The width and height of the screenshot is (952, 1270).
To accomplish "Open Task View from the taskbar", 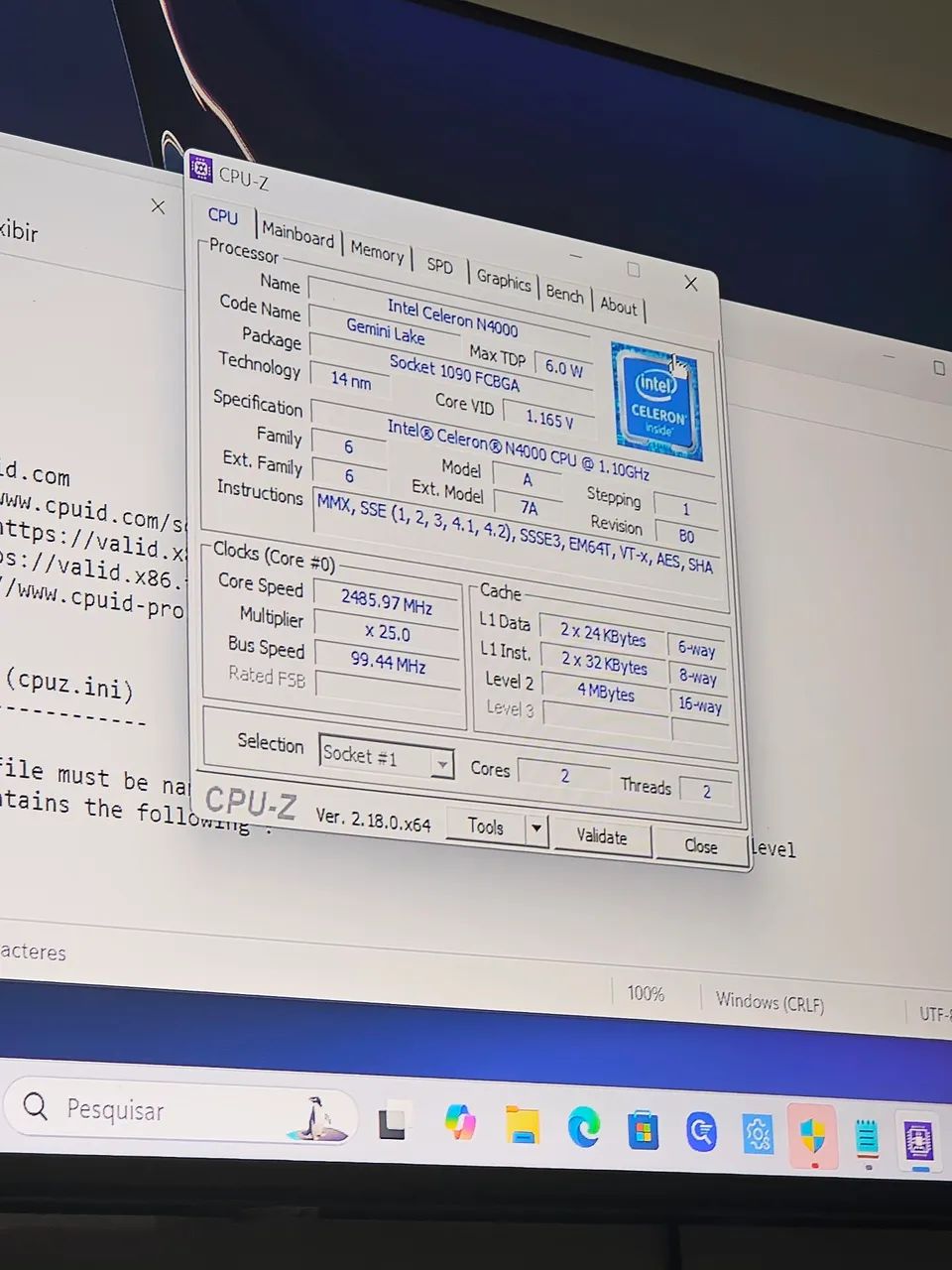I will 393,1121.
